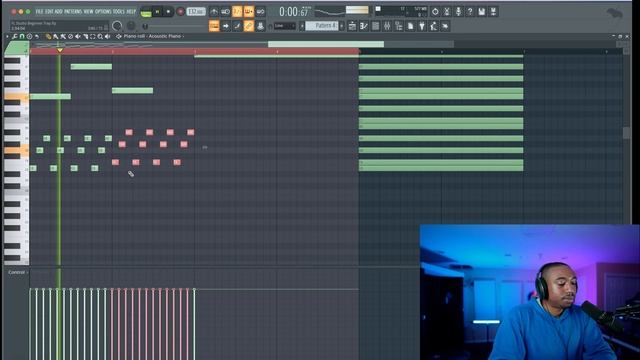Click the time display 0:00:67
The image size is (640, 360).
pyautogui.click(x=293, y=12)
